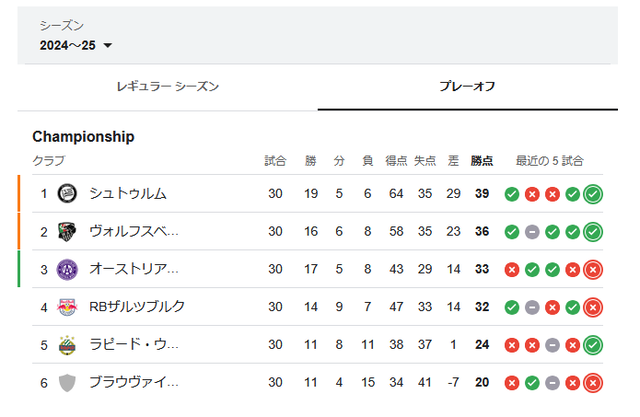
Task: Click the Rapid Wien green crest
Action: coord(68,345)
